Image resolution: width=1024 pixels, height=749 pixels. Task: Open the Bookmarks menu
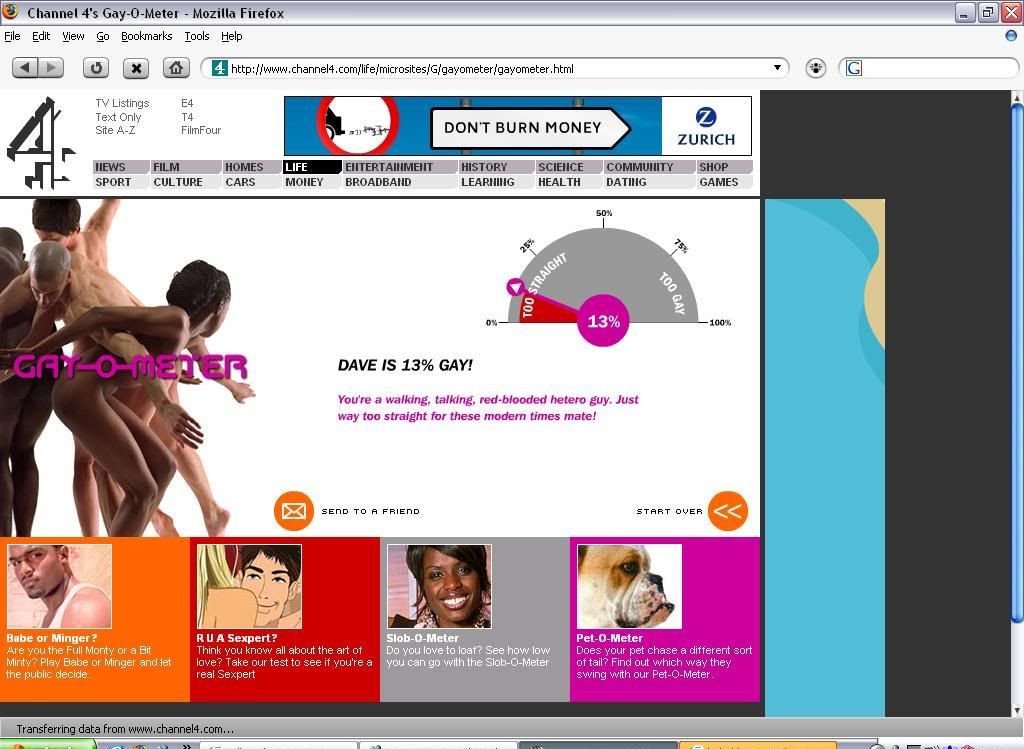tap(146, 36)
